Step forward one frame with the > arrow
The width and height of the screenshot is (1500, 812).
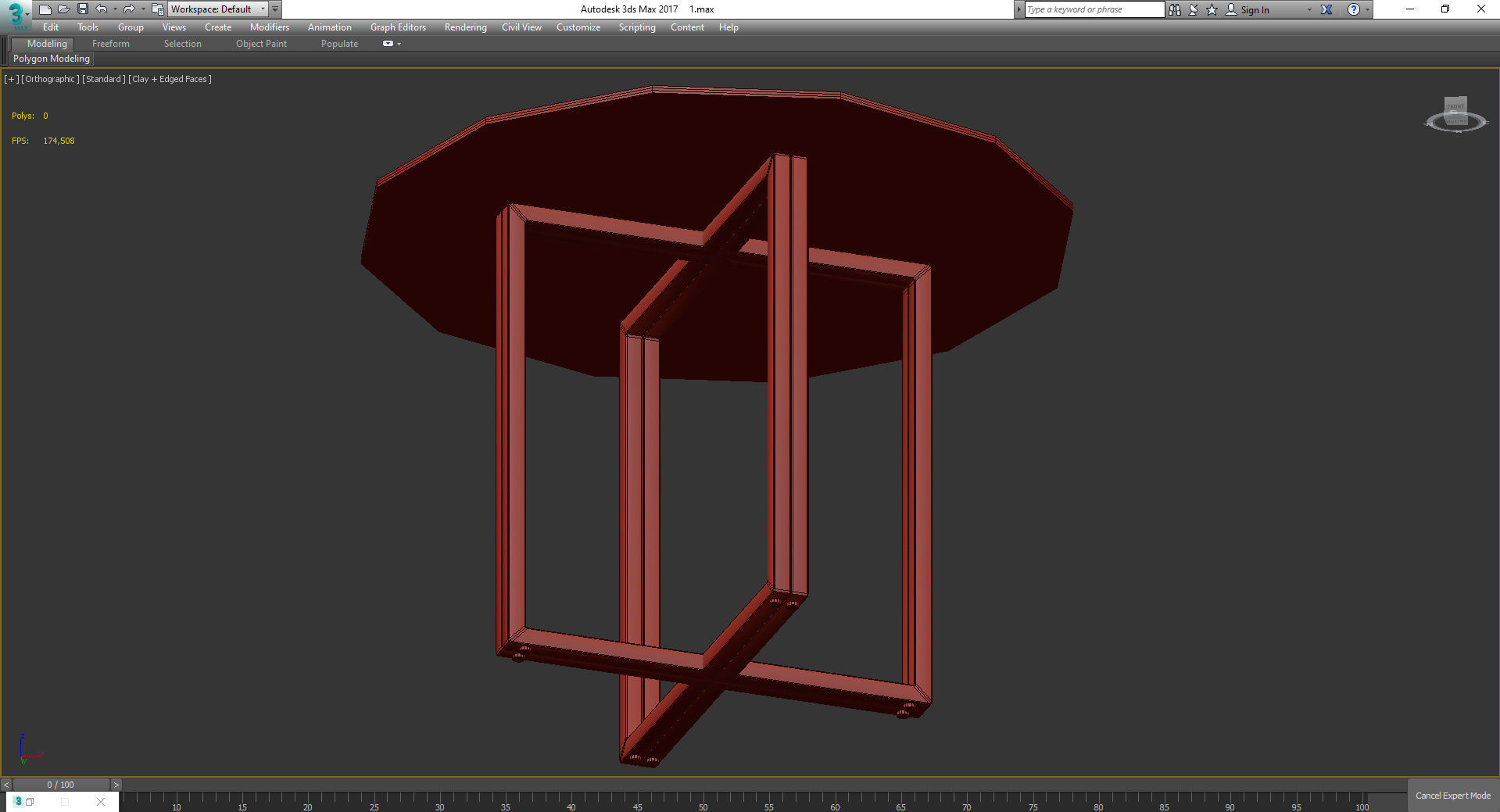[116, 785]
